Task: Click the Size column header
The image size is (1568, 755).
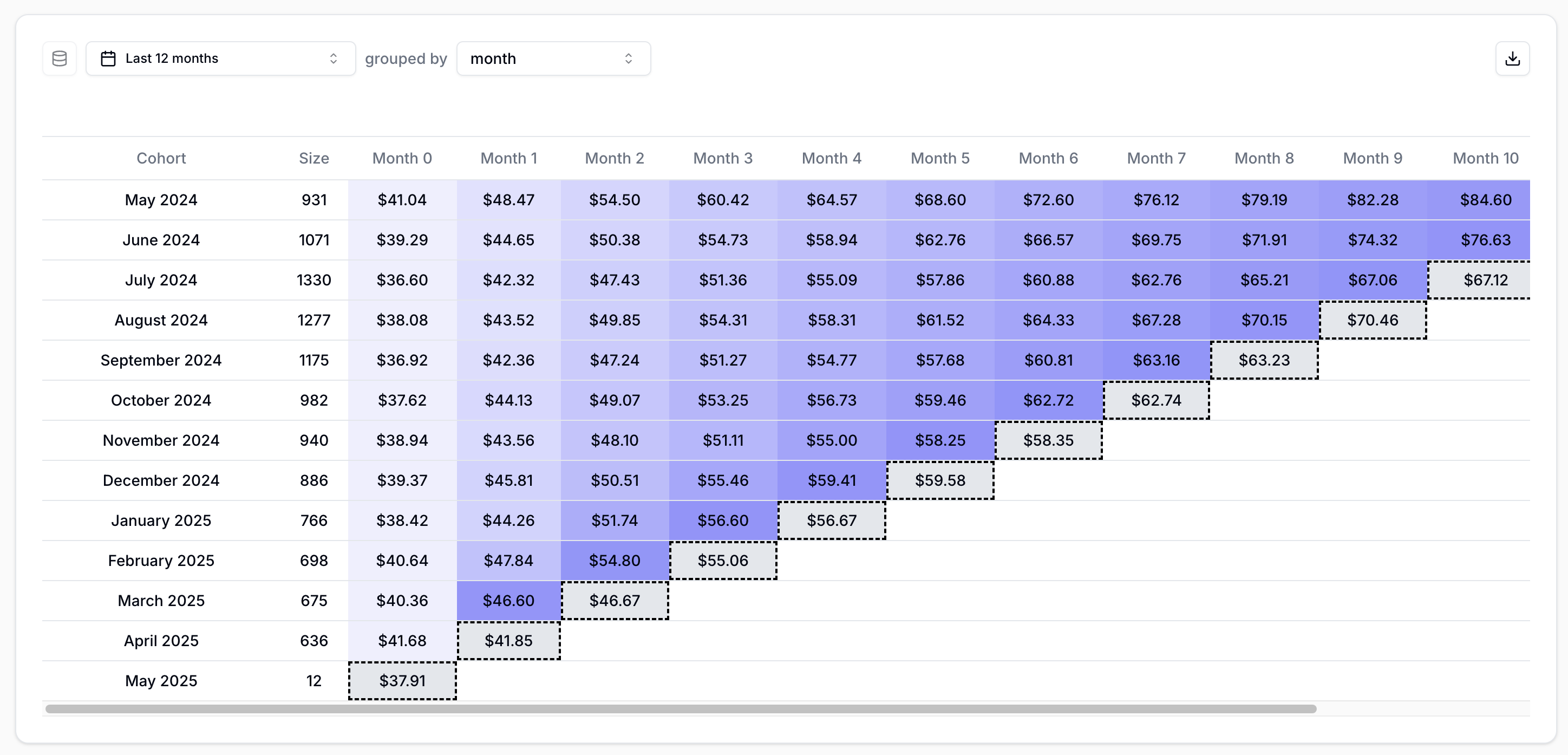Action: tap(313, 158)
